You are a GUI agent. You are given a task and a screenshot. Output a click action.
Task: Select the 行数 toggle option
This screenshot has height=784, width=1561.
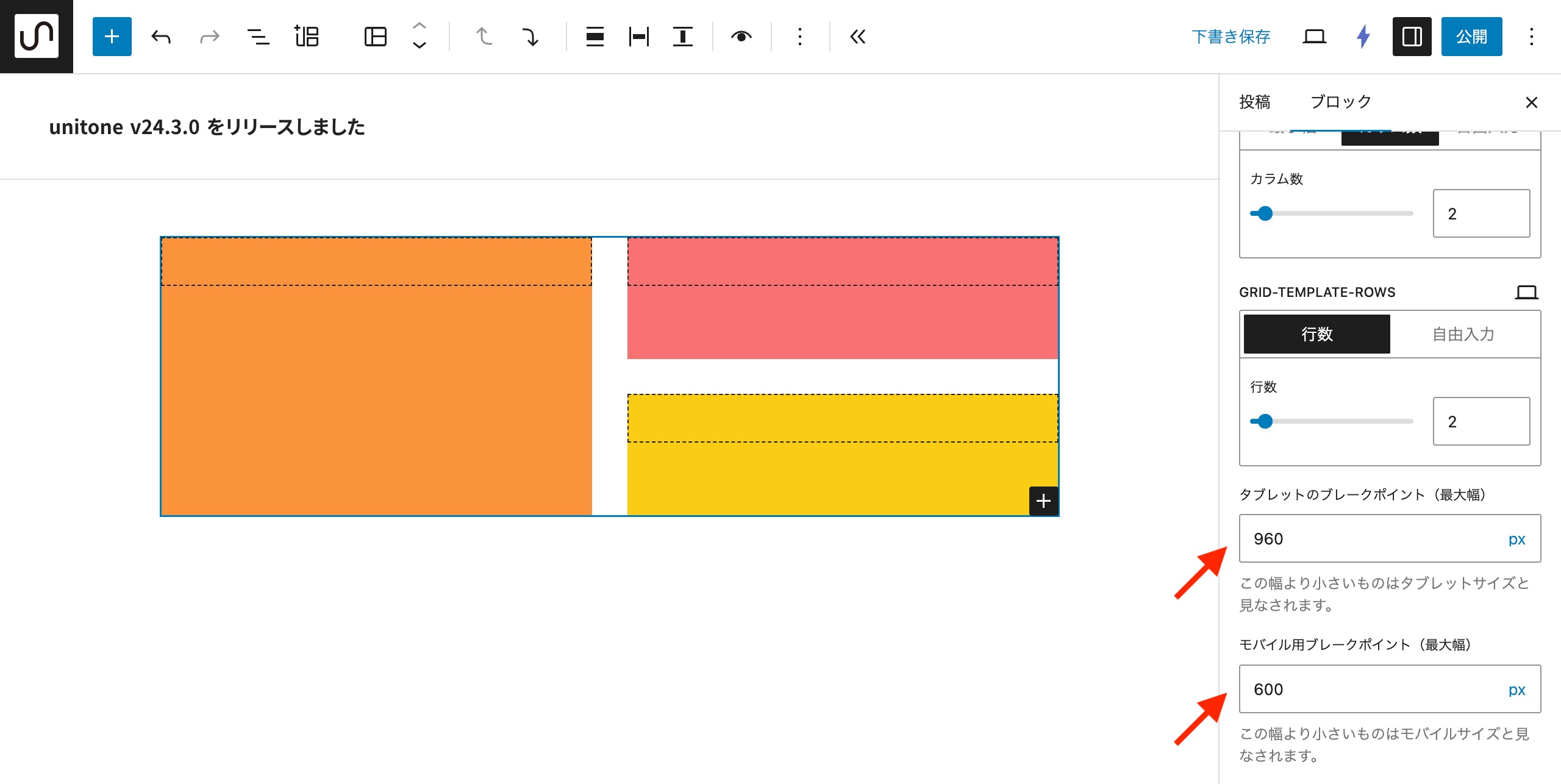pos(1316,334)
